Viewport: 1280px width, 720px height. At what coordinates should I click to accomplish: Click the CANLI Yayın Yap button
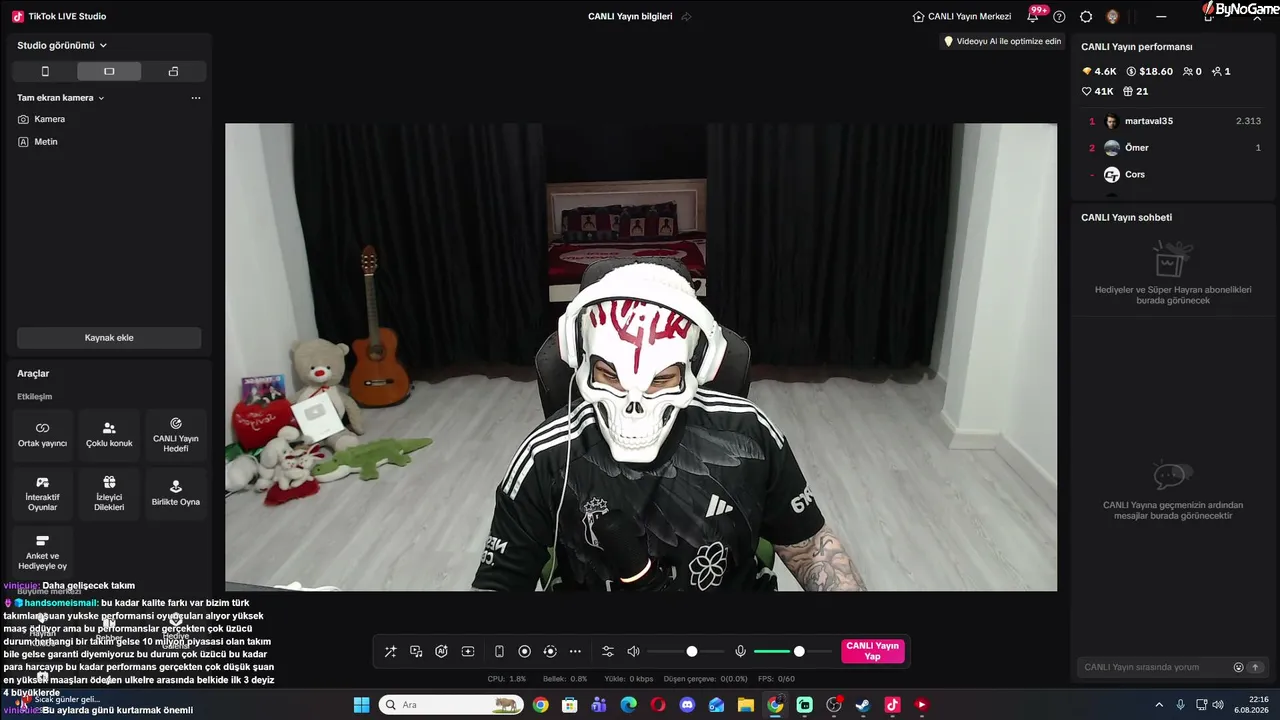873,652
